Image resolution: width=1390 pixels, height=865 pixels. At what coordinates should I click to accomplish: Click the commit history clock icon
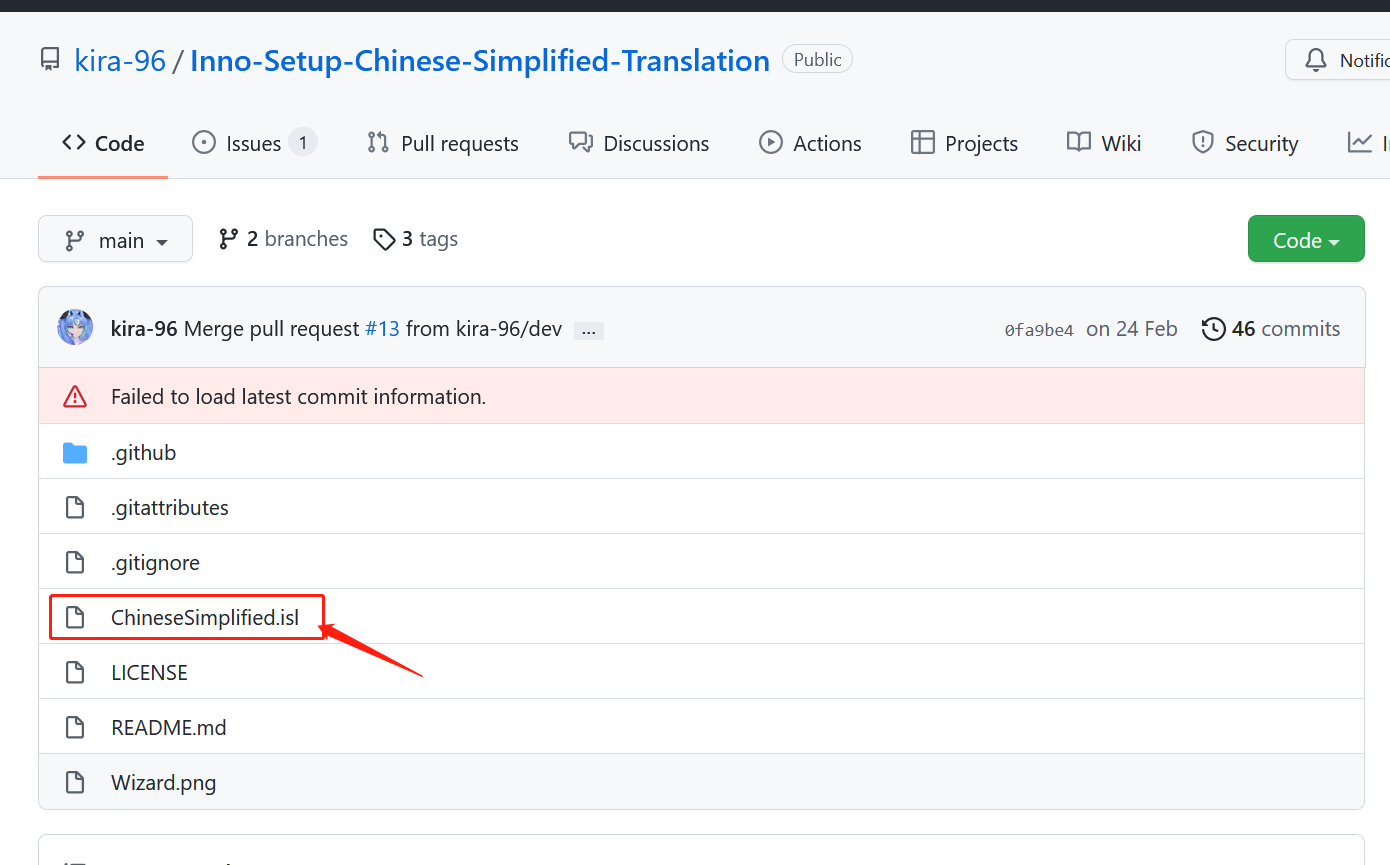pos(1213,328)
